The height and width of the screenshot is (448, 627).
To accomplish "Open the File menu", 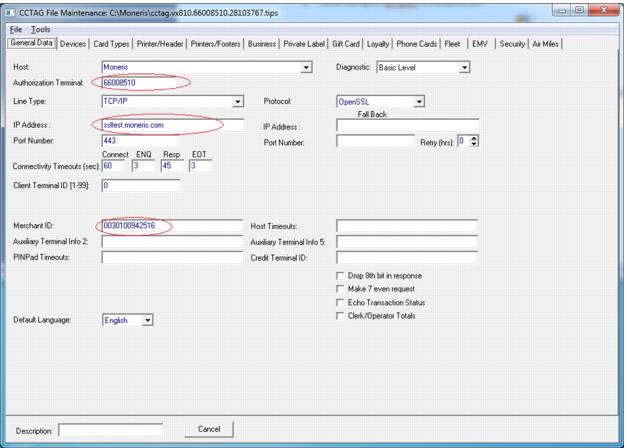I will pos(14,29).
